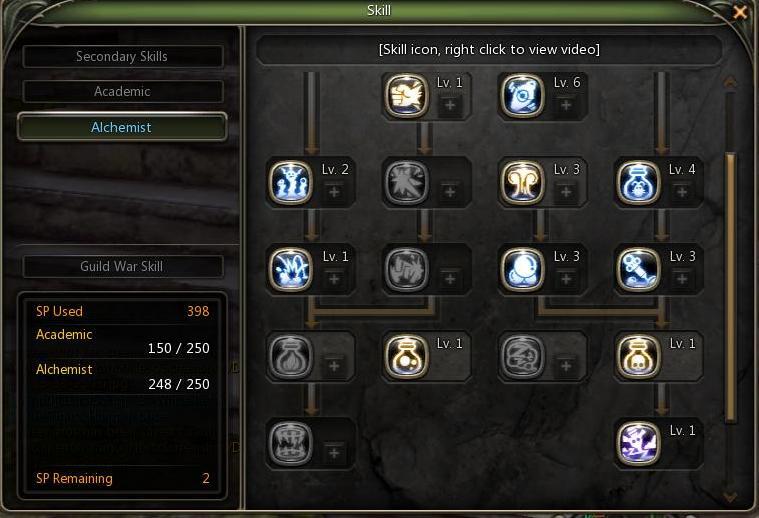Click plus button beside mushroom cloud skill
The image size is (759, 518).
tap(566, 192)
